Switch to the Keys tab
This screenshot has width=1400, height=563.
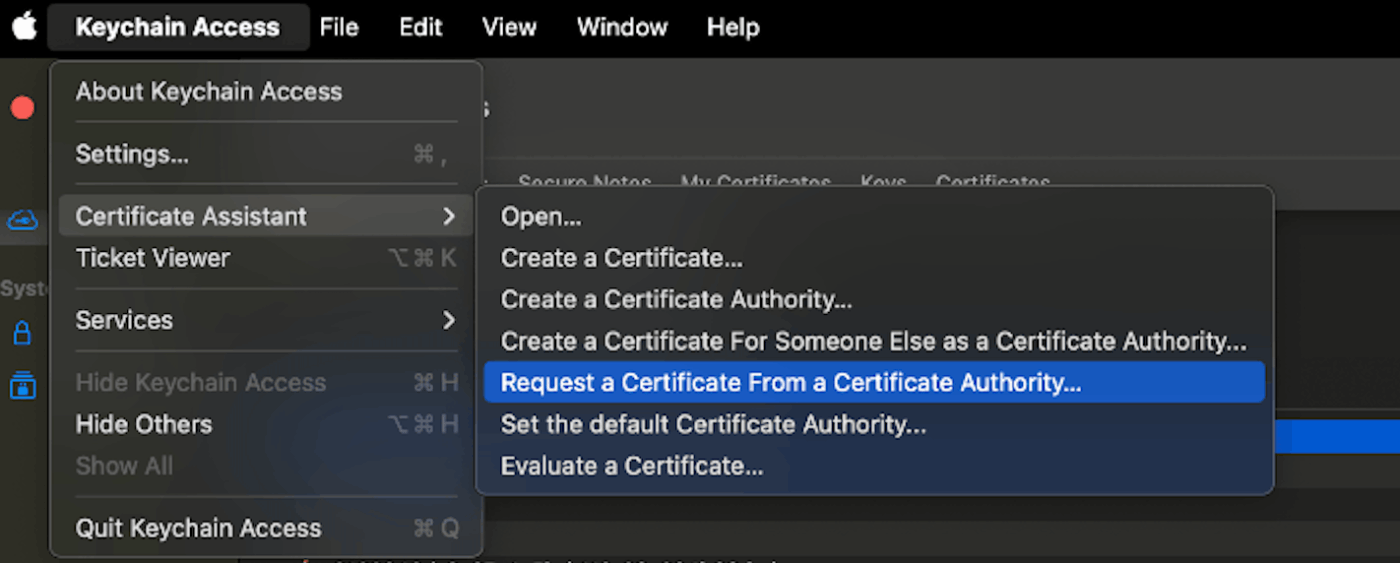pos(884,182)
